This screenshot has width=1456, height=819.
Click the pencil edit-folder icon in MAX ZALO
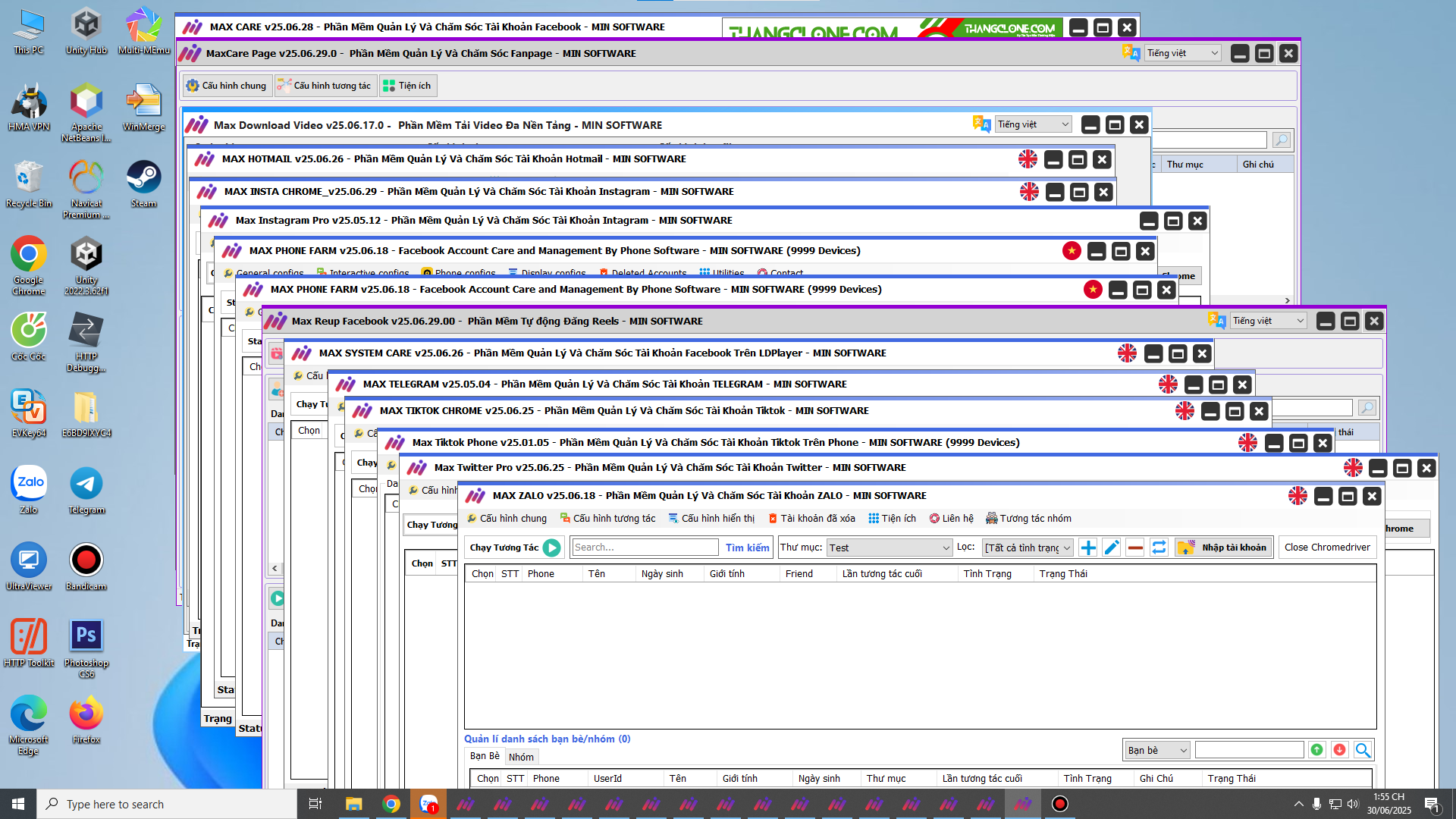[x=1112, y=548]
